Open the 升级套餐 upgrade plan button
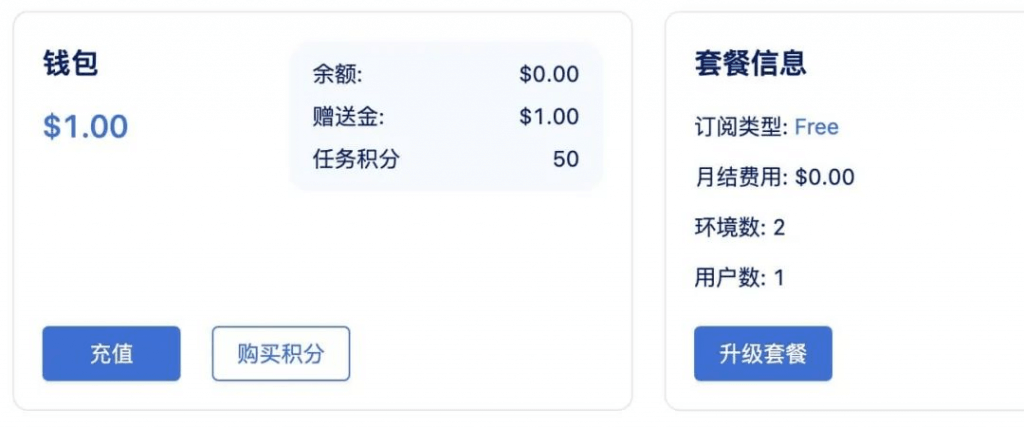1024x429 pixels. (x=763, y=354)
